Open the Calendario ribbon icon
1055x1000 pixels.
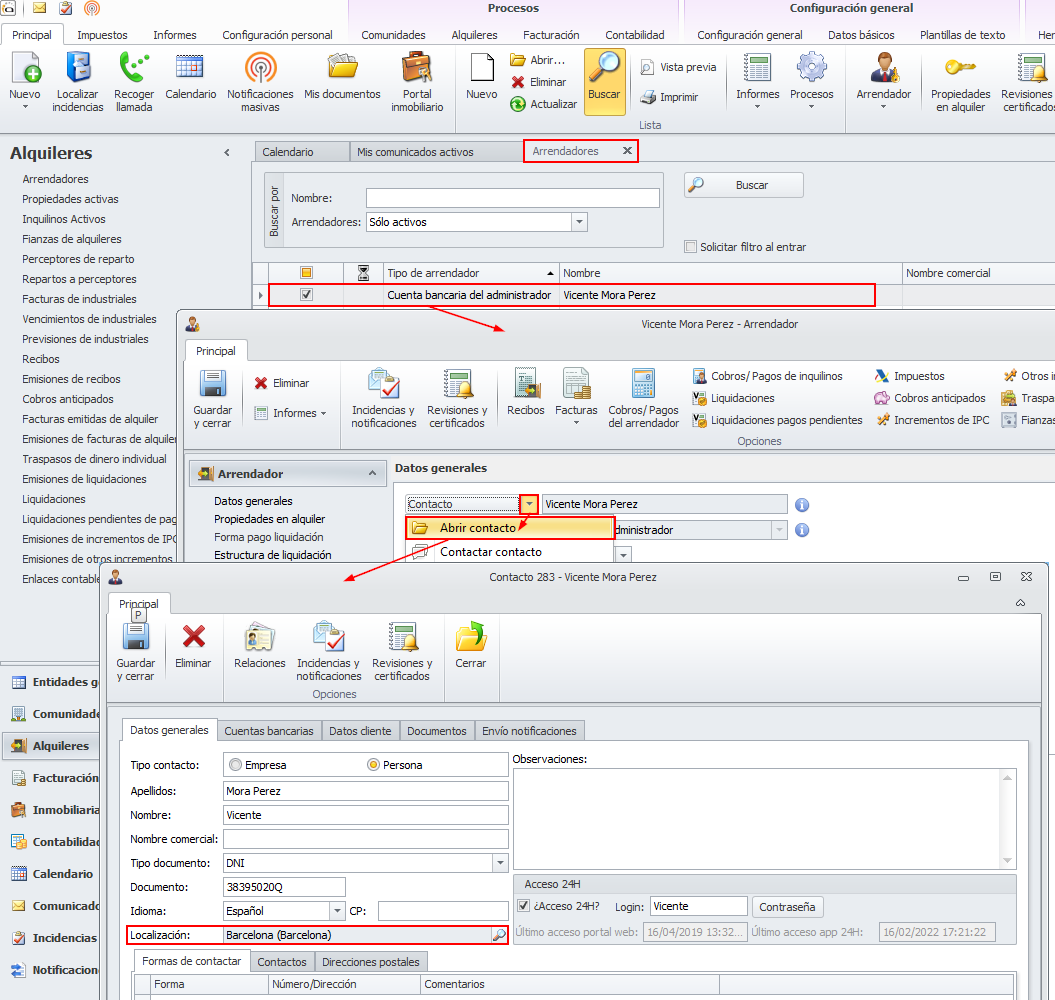pos(190,75)
